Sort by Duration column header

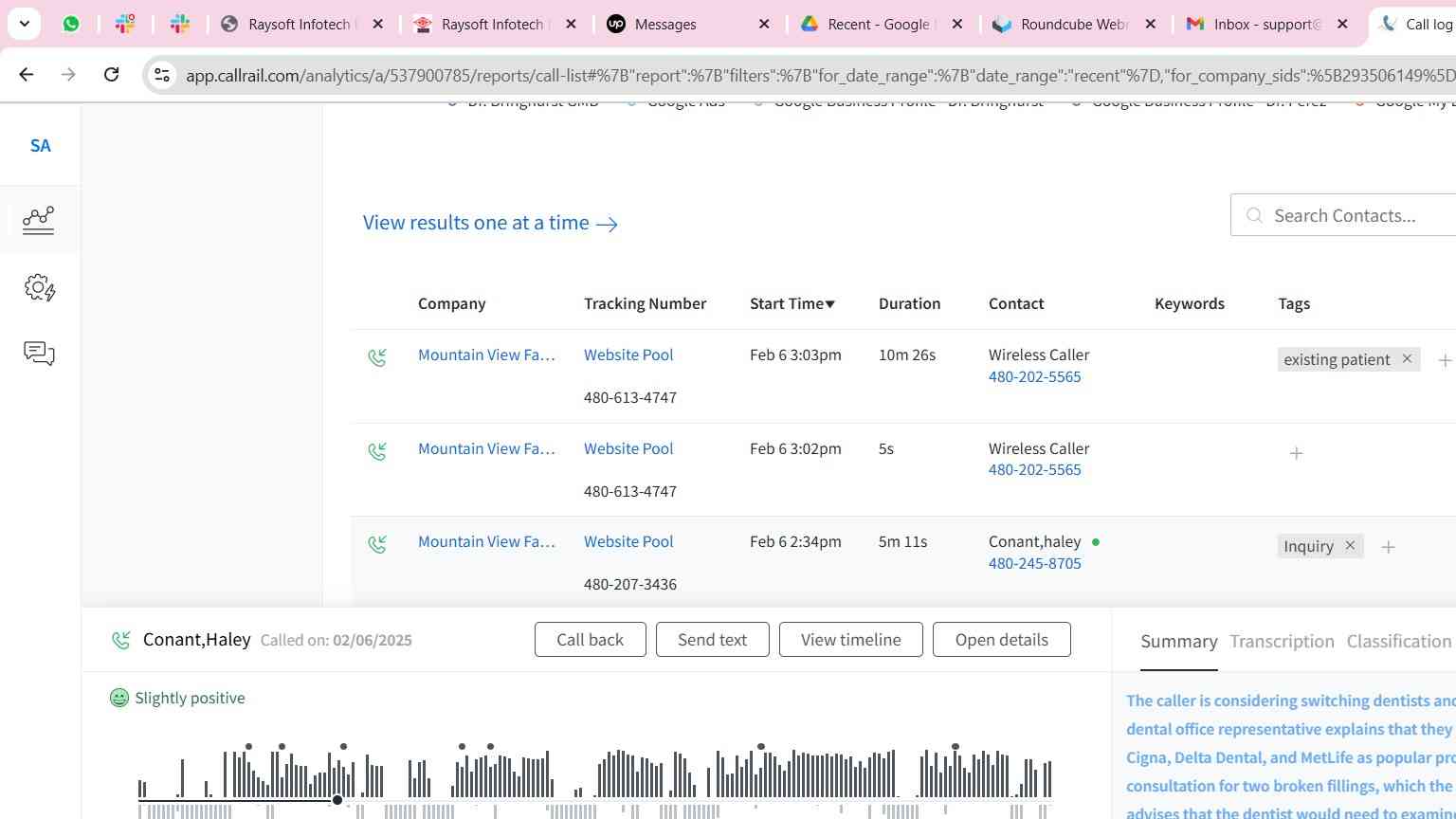tap(909, 303)
